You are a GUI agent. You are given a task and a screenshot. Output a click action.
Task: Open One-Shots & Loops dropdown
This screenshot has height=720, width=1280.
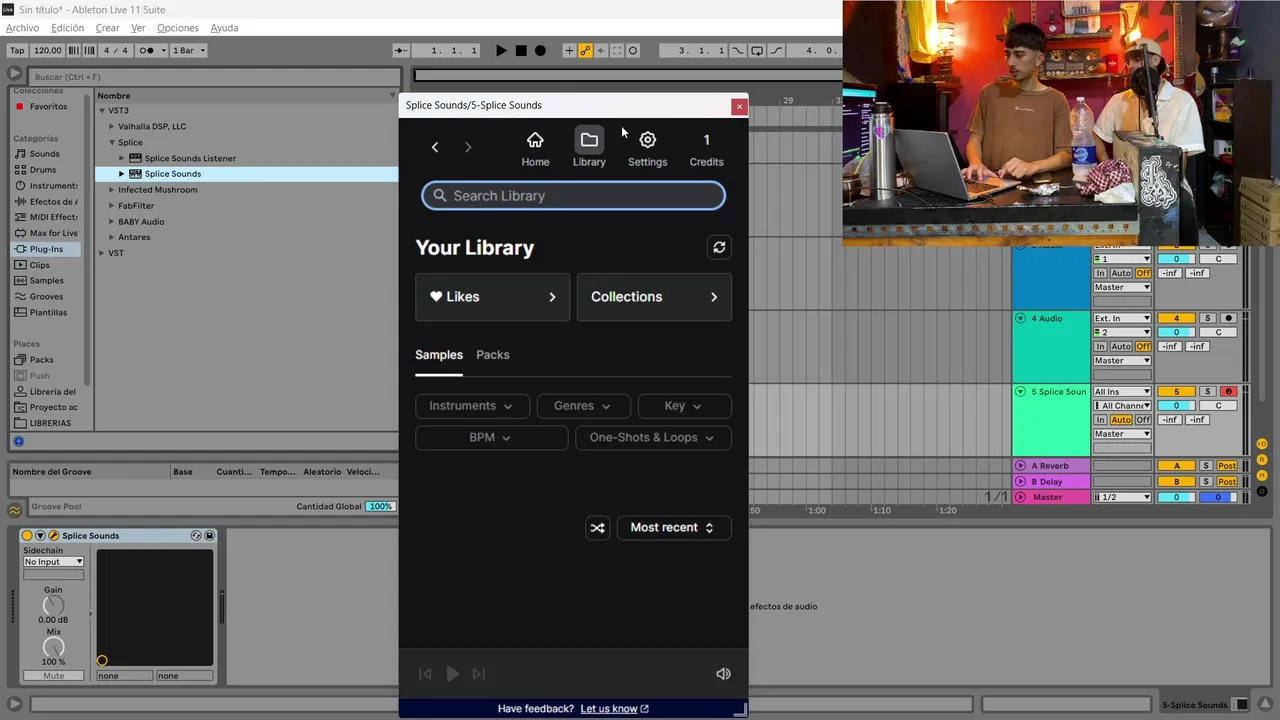tap(653, 438)
